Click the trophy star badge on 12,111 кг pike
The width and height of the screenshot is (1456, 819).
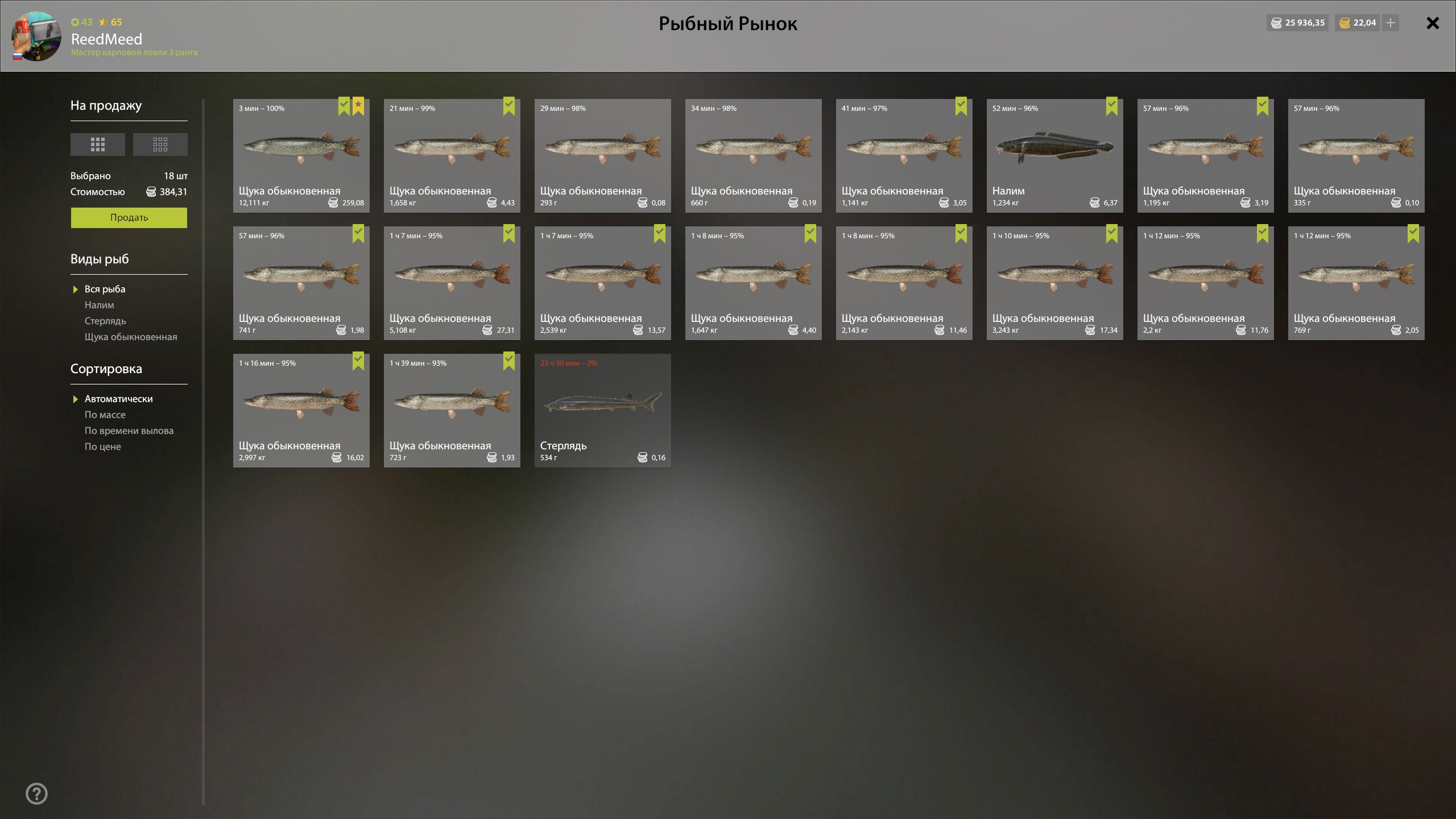358,106
